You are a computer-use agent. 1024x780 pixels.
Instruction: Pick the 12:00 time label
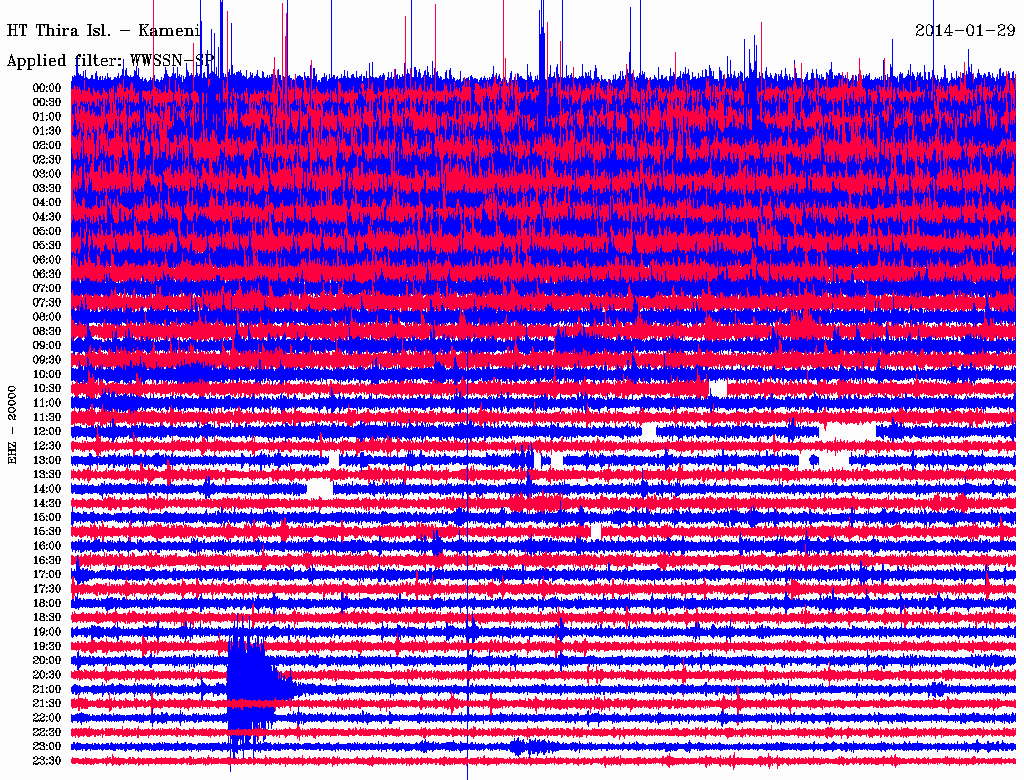click(x=47, y=431)
